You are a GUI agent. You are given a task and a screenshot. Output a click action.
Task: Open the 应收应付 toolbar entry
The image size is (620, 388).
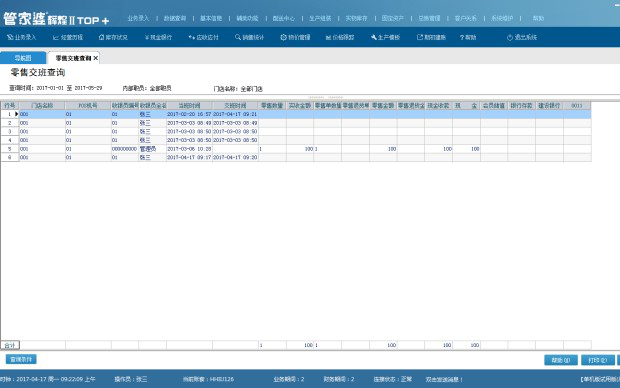click(204, 37)
